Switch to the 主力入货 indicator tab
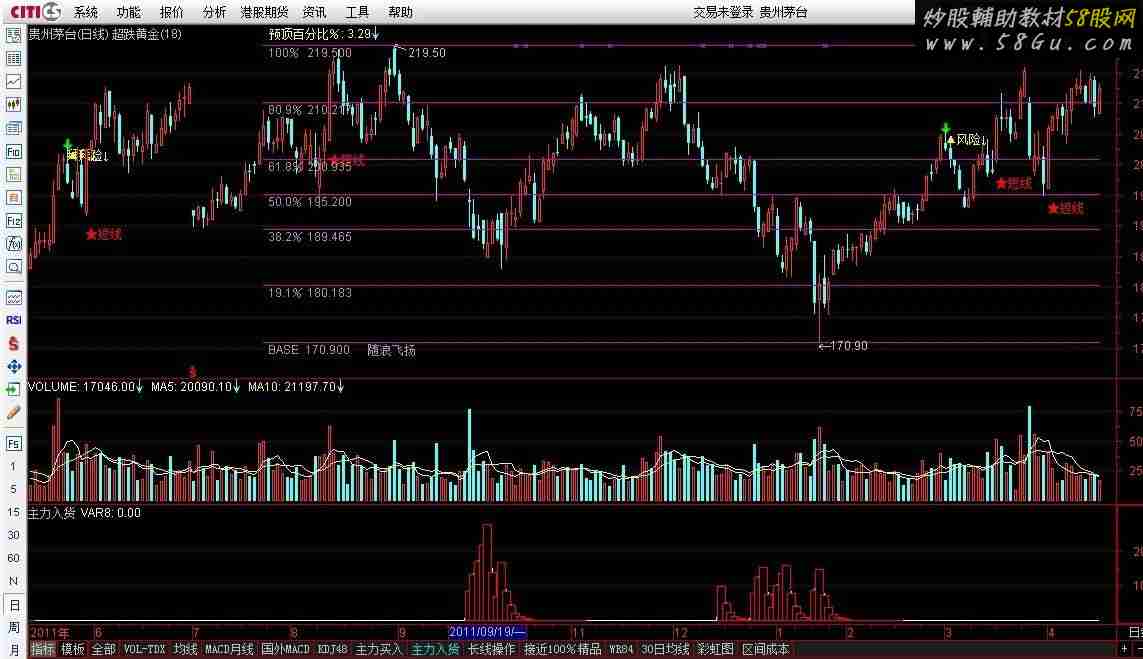1143x659 pixels. (435, 649)
